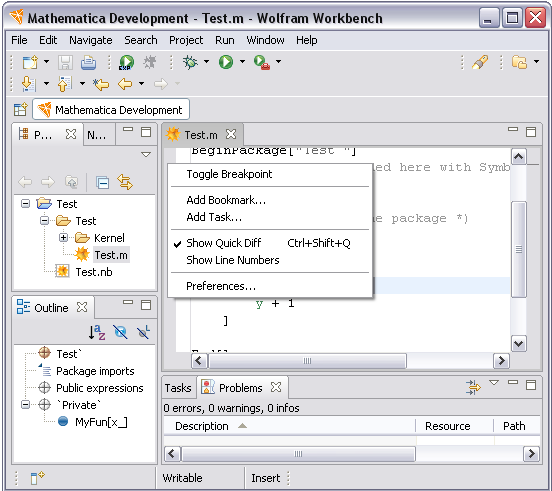Close the Problems tab
552x491 pixels.
276,387
